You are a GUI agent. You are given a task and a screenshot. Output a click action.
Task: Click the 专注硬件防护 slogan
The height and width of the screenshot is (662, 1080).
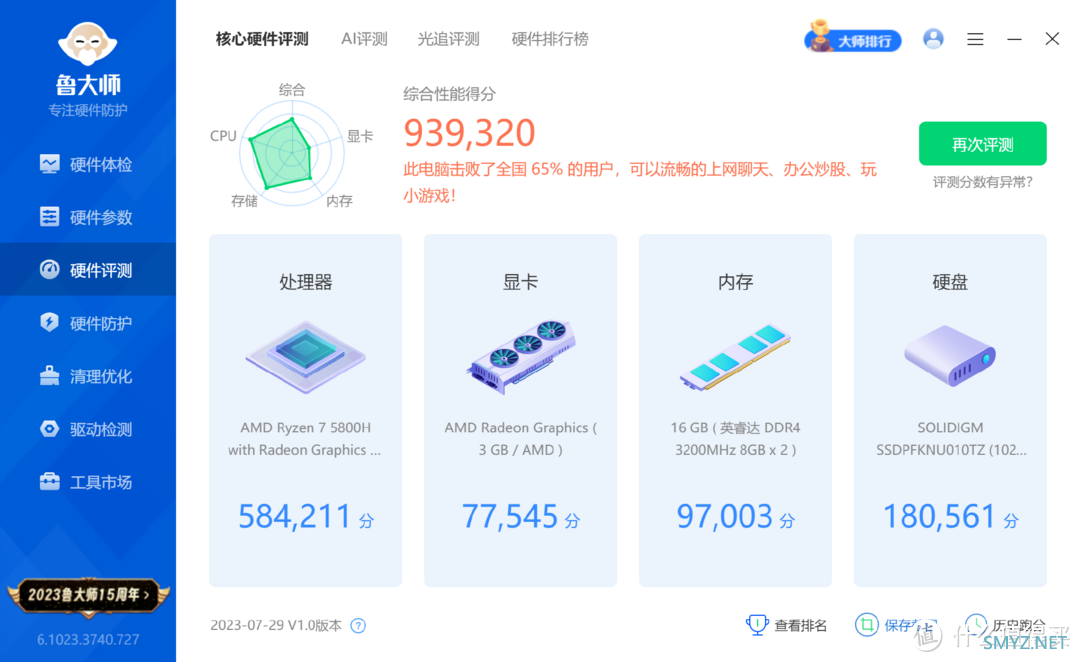point(87,110)
